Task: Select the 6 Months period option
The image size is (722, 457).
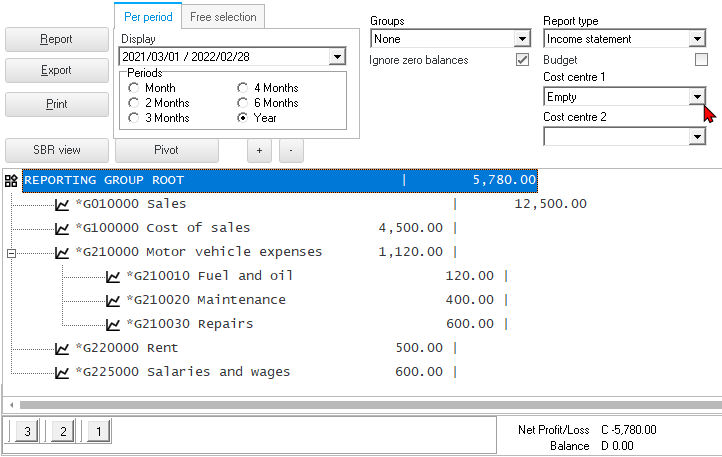Action: click(243, 103)
